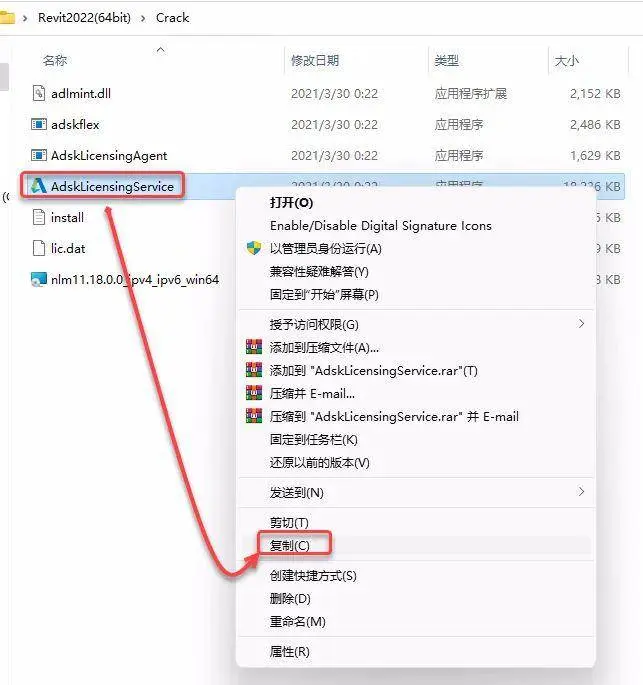Select the install text file icon
The height and width of the screenshot is (685, 643).
tap(38, 217)
